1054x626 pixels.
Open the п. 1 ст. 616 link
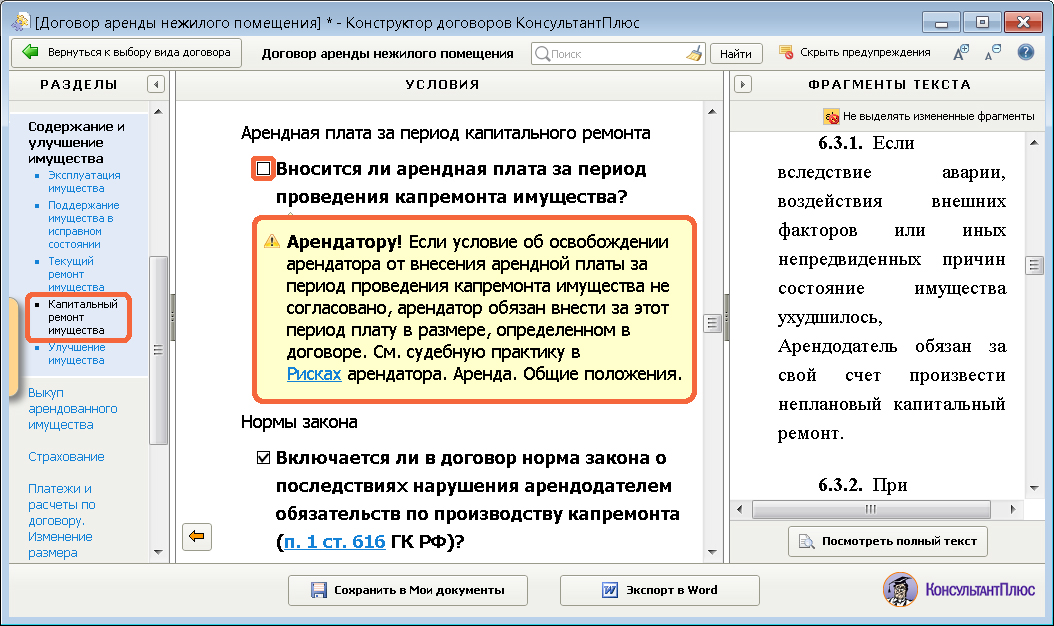tap(335, 541)
